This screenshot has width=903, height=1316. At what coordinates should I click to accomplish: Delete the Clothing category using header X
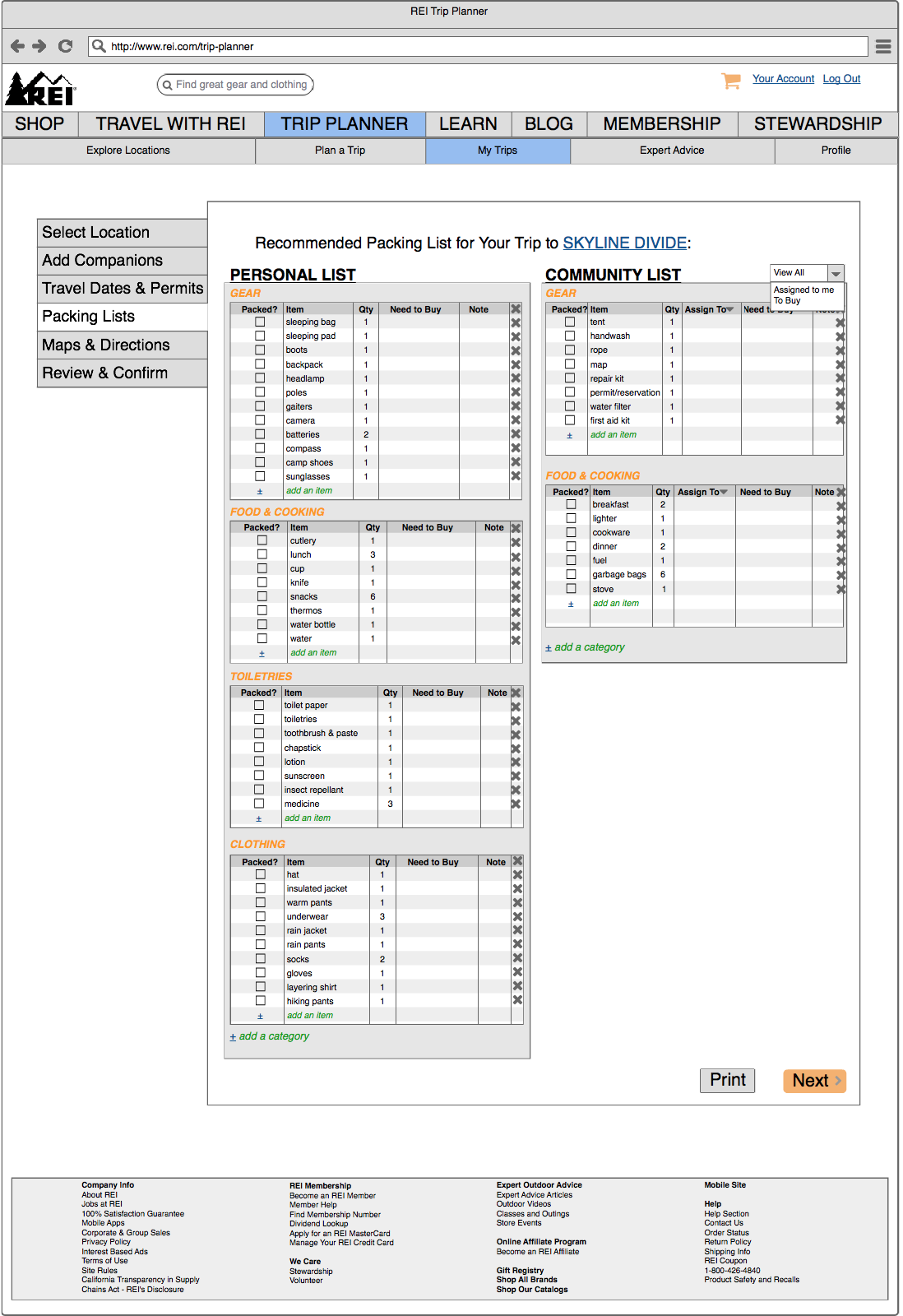(517, 861)
